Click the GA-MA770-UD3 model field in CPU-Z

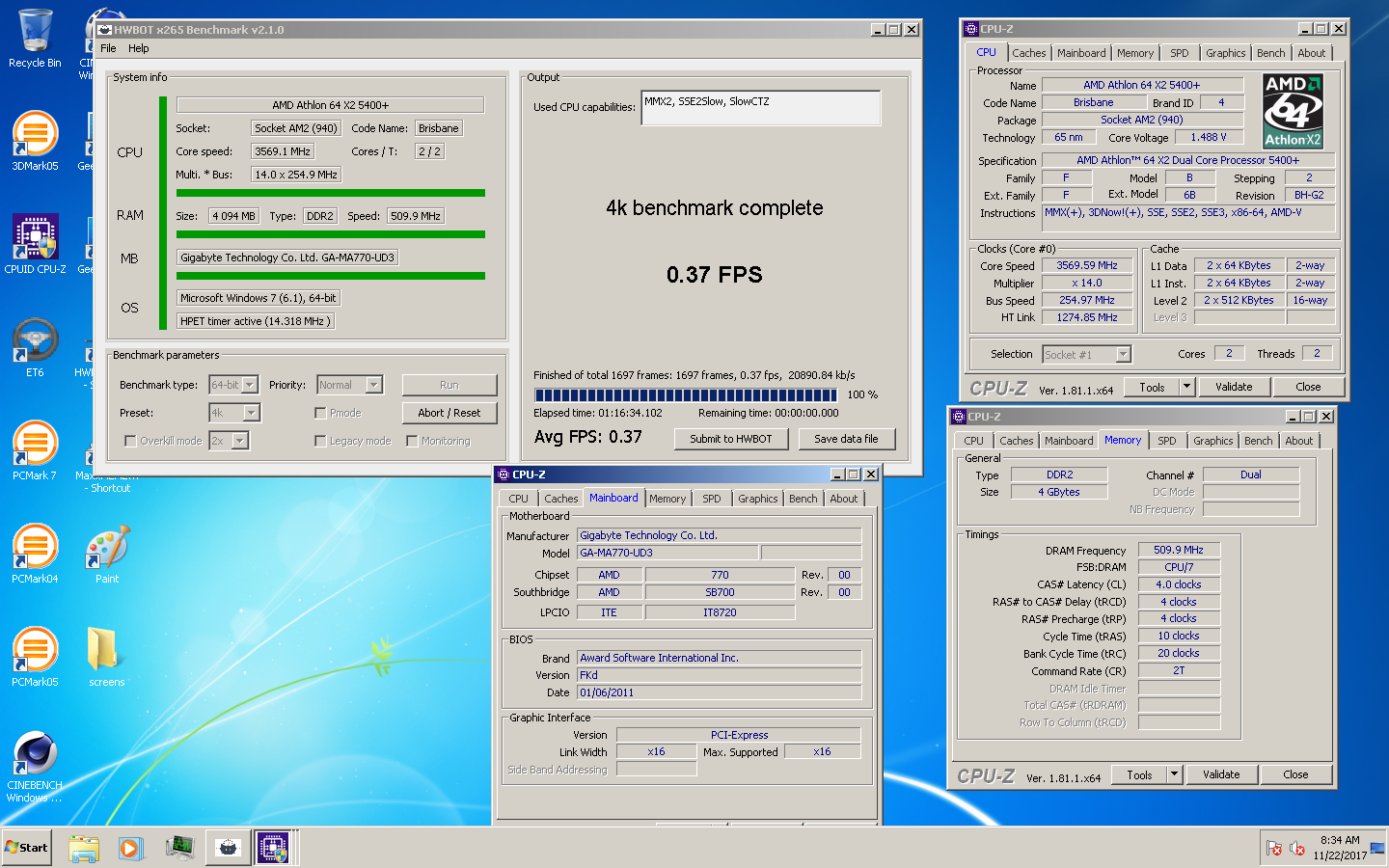(x=667, y=553)
